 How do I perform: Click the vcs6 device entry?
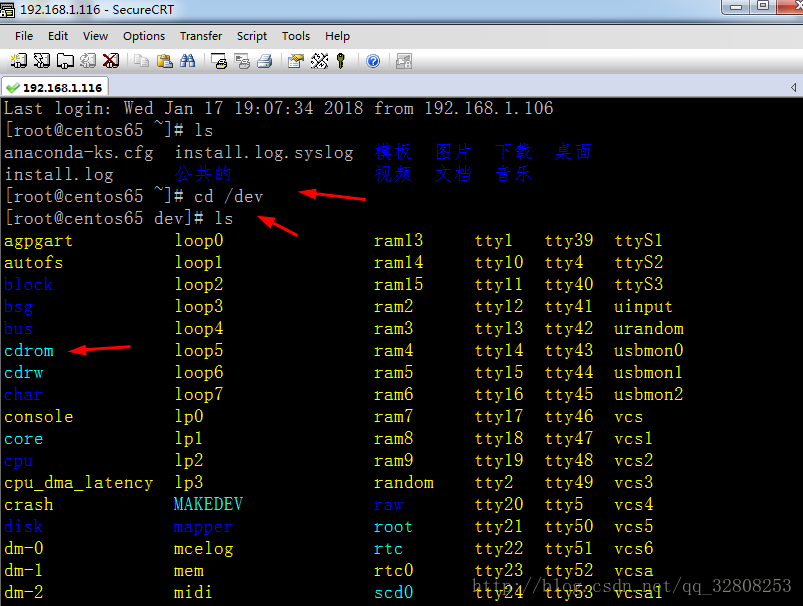[633, 549]
